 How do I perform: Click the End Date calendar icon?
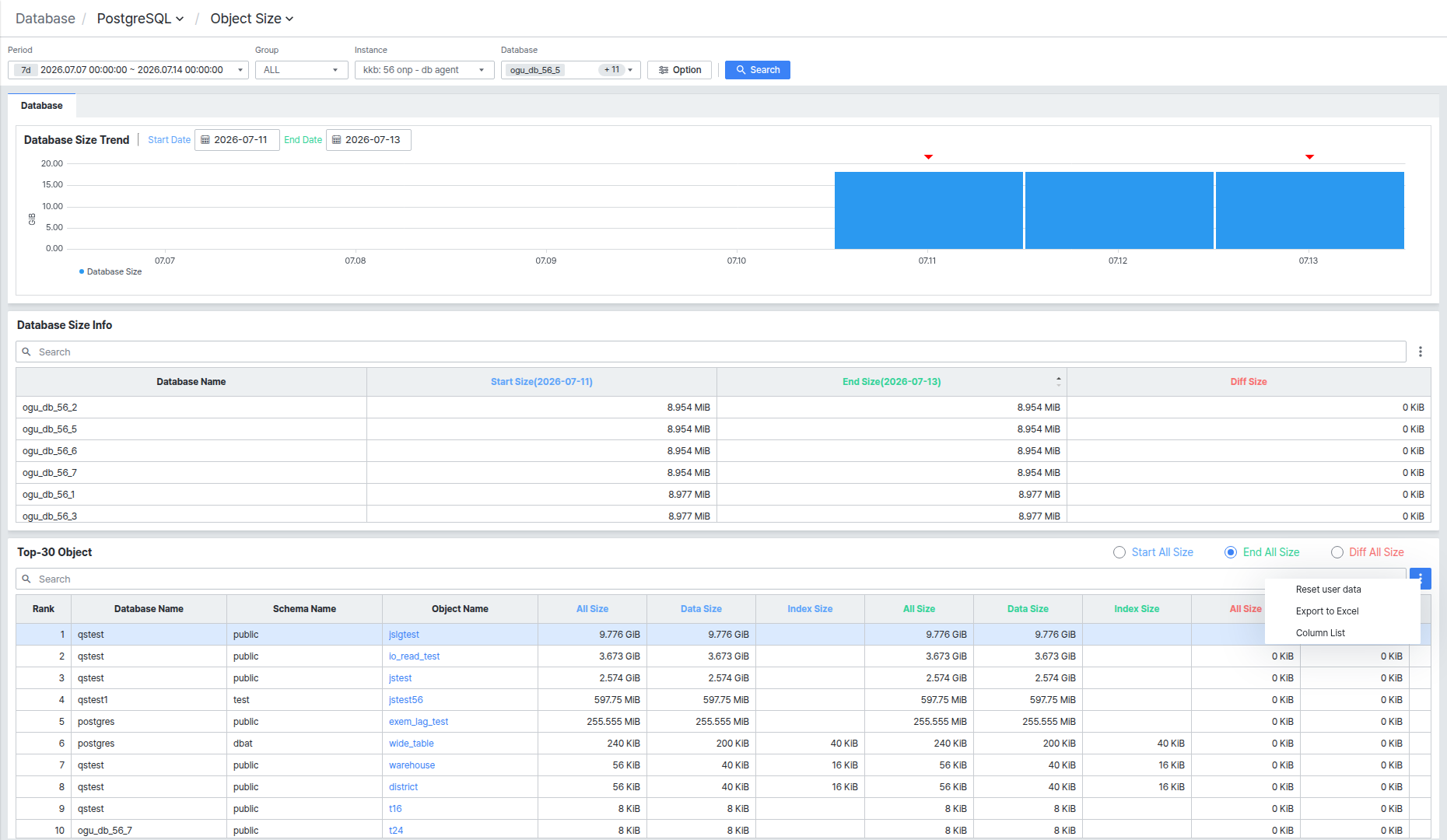[x=337, y=140]
